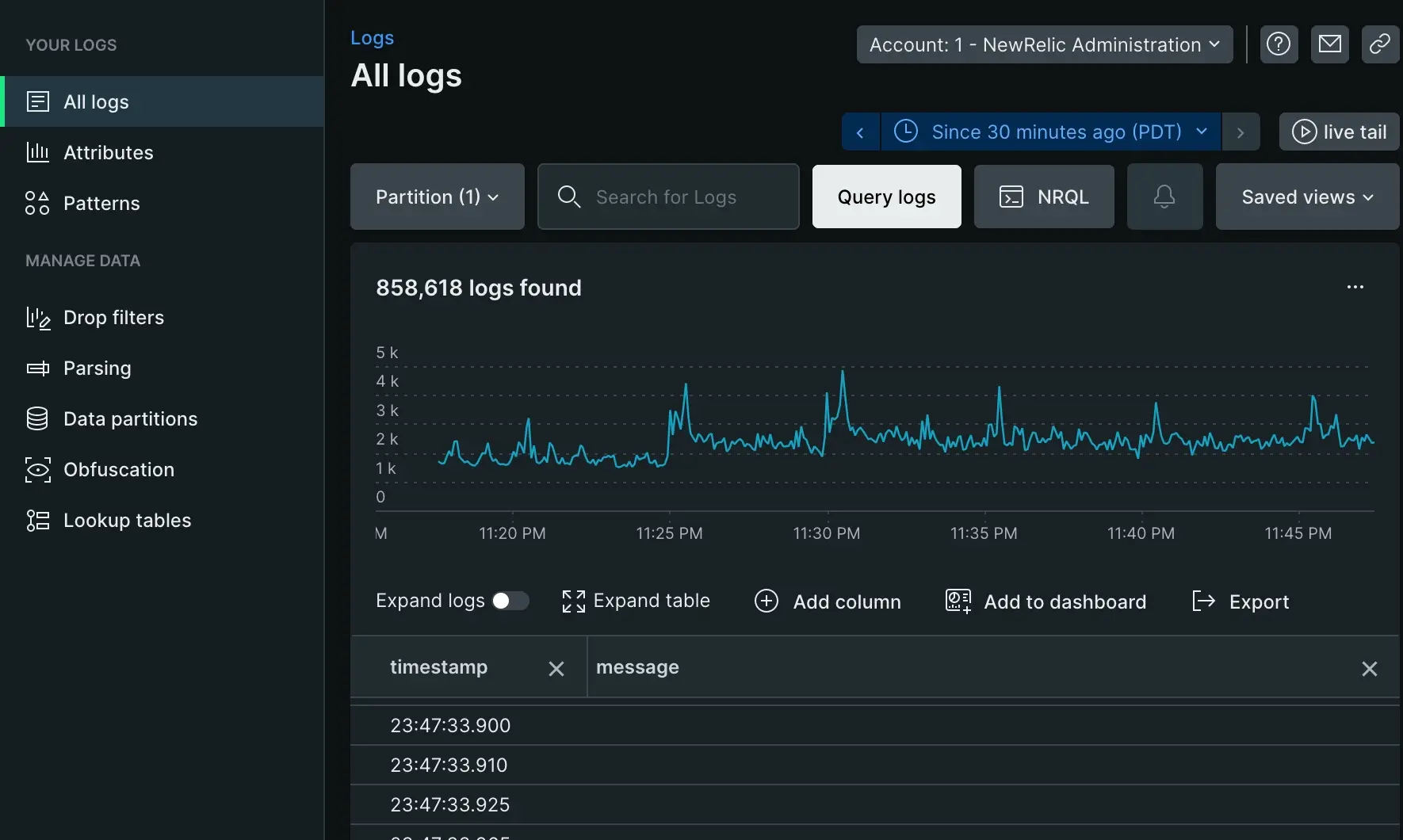
Task: Go to Drop filters
Action: click(162, 317)
